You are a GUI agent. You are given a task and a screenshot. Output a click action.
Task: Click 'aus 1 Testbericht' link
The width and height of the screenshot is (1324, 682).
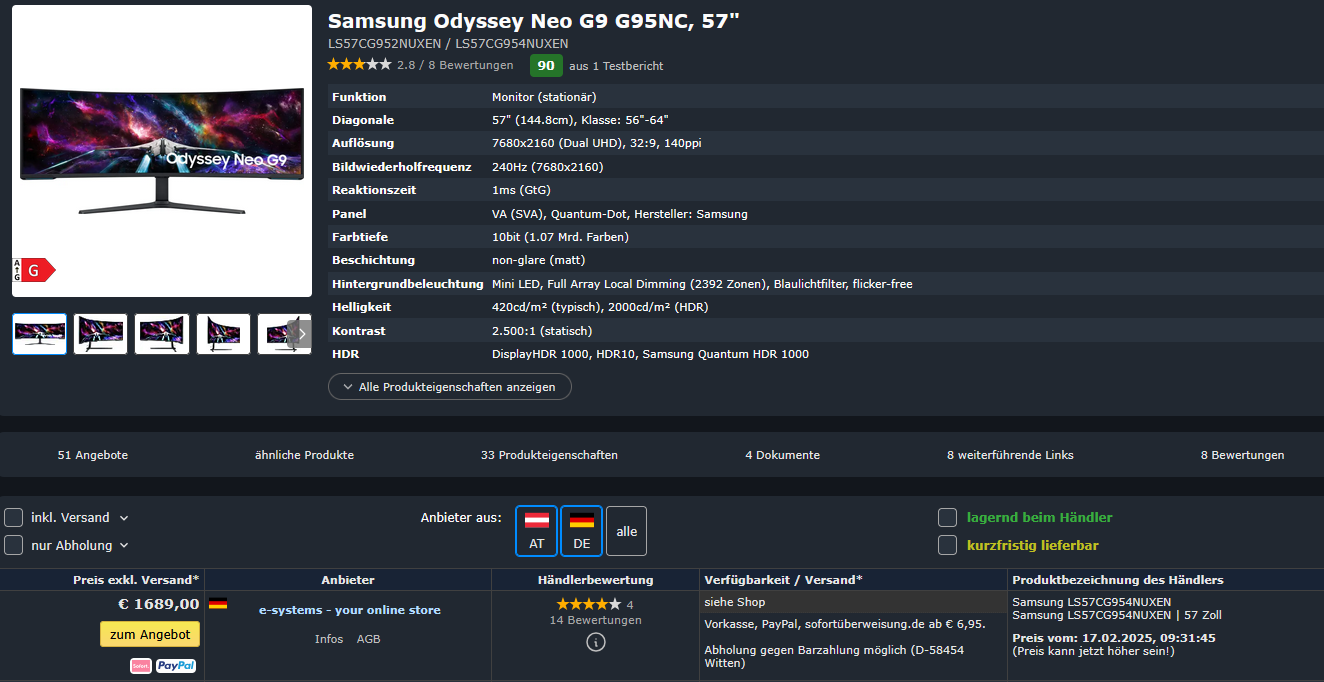[x=616, y=66]
